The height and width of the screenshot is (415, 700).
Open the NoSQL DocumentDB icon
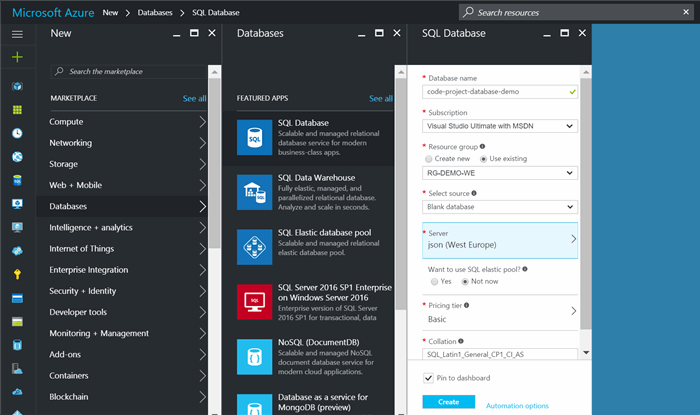click(254, 357)
